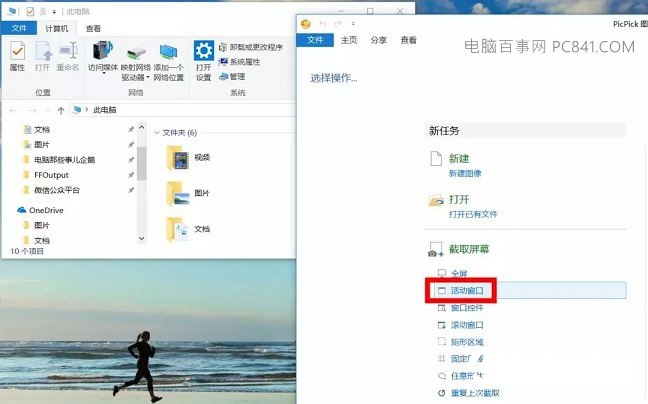The width and height of the screenshot is (648, 404).
Task: Select 图片 folder in the 文件夹 (6) group
Action: click(x=188, y=193)
